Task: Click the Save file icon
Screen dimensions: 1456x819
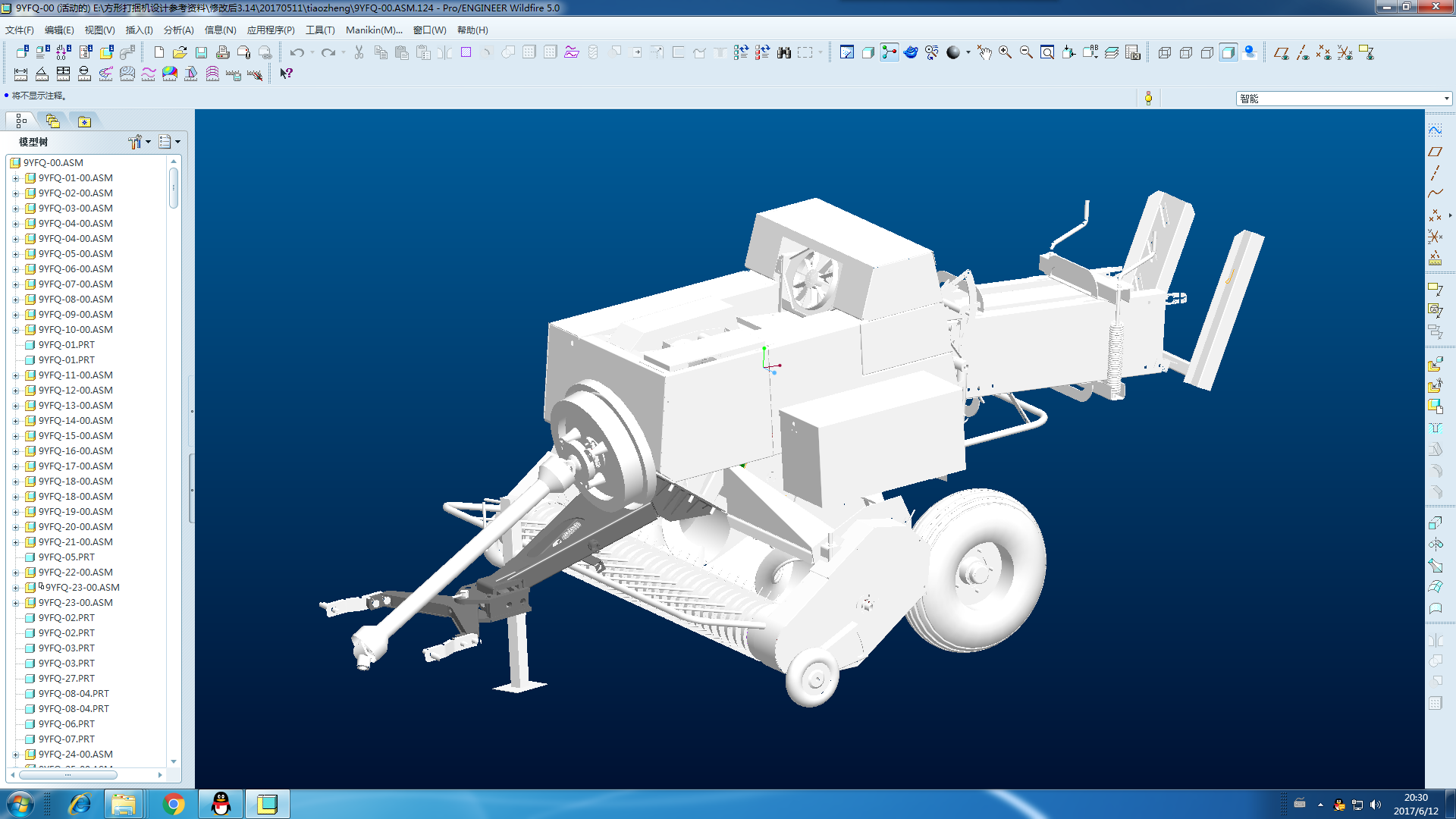Action: tap(201, 52)
